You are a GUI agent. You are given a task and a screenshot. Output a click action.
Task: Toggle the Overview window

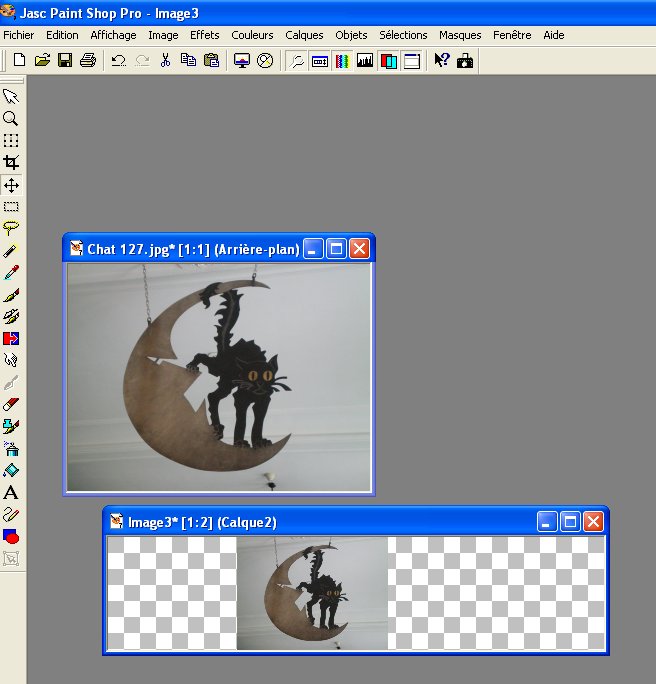[x=411, y=60]
